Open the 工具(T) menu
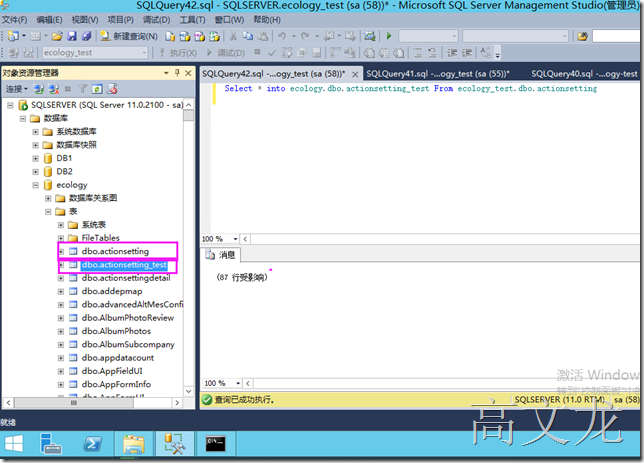The height and width of the screenshot is (463, 644). [192, 20]
